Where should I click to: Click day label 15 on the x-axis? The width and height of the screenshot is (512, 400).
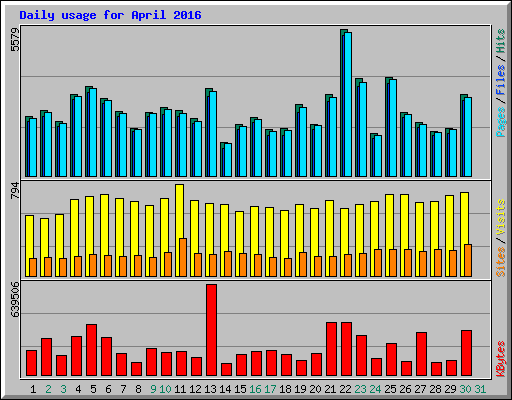tap(240, 389)
